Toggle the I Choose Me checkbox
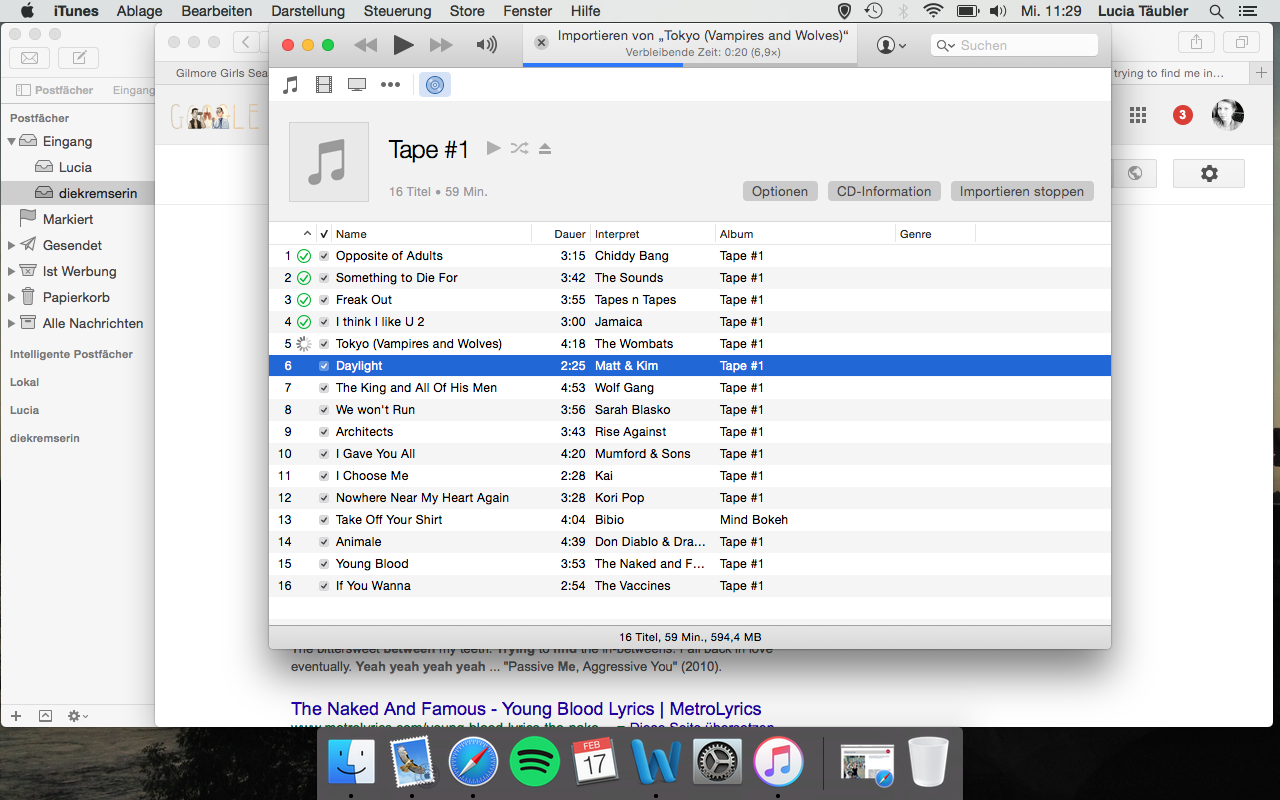Viewport: 1280px width, 800px height. (324, 476)
